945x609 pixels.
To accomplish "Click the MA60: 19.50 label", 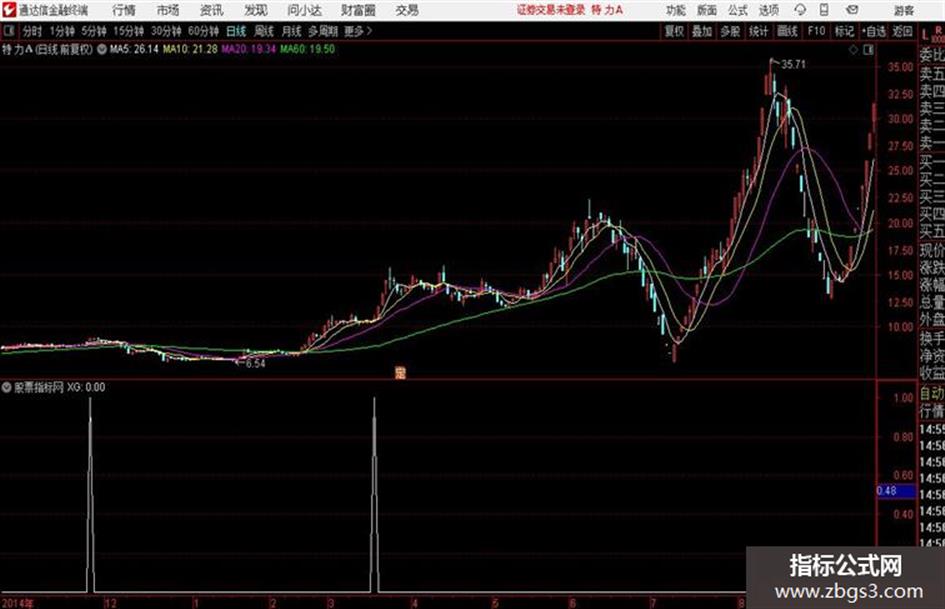I will click(307, 49).
